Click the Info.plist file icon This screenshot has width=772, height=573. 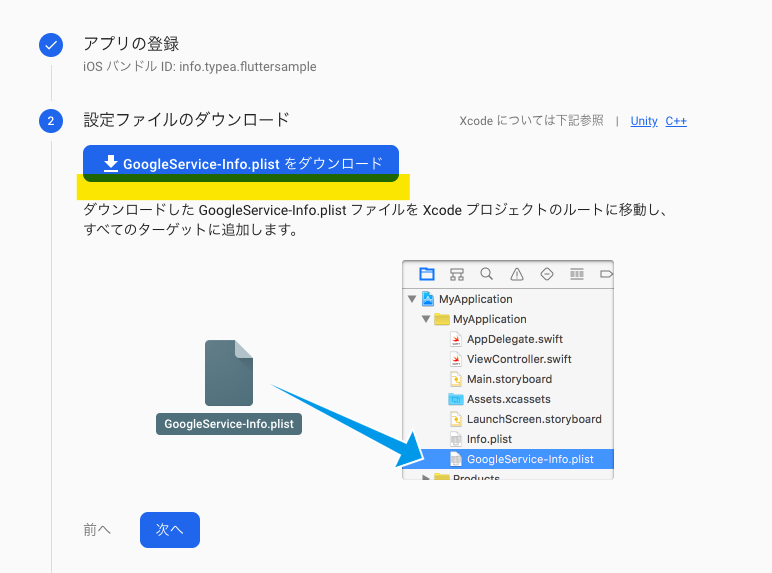(456, 439)
